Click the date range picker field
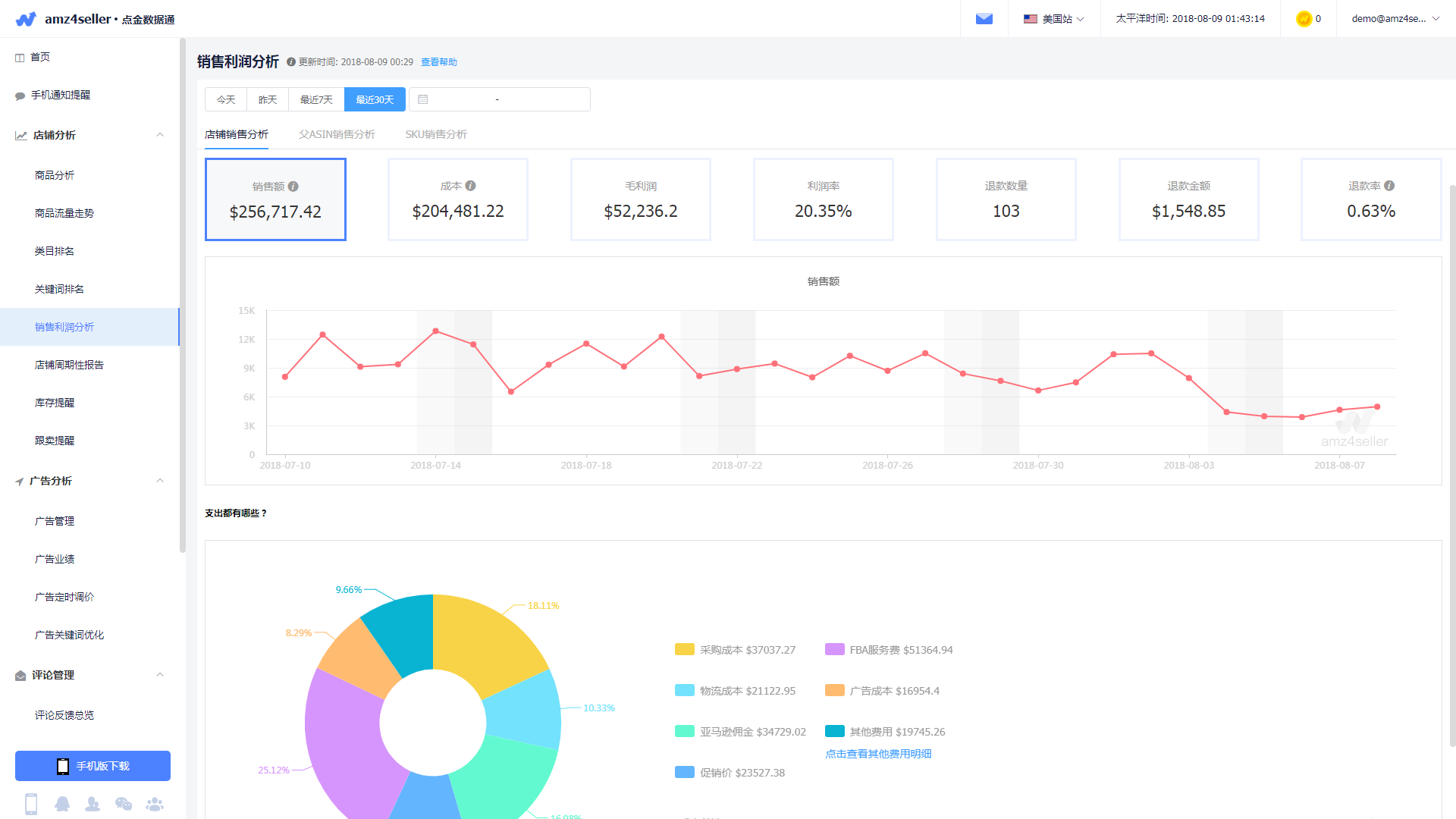Image resolution: width=1456 pixels, height=819 pixels. pyautogui.click(x=499, y=99)
